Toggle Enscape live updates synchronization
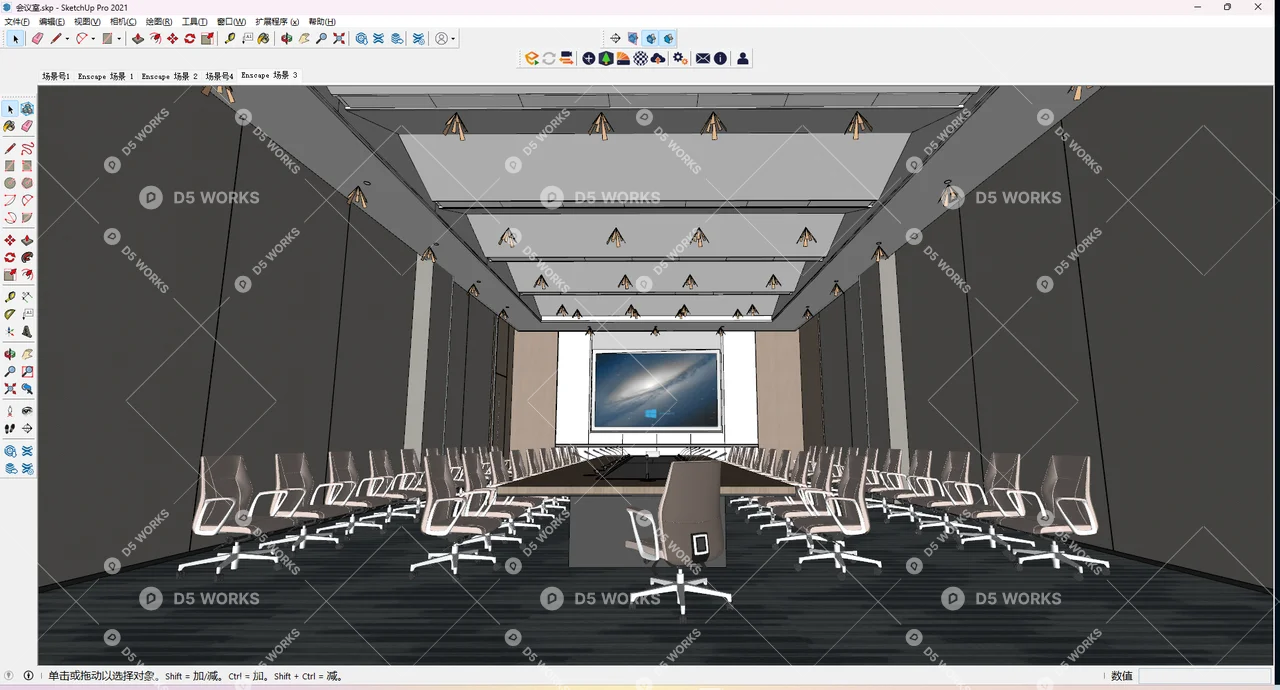The height and width of the screenshot is (690, 1280). pyautogui.click(x=549, y=58)
